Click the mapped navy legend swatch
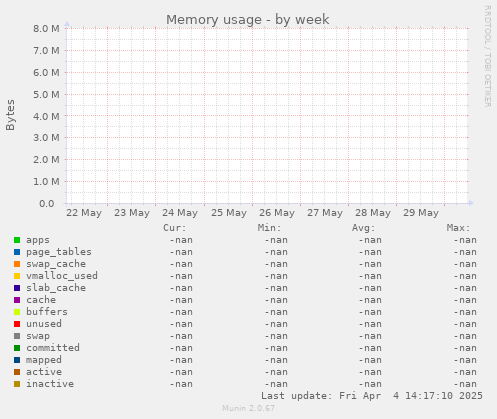497x419 pixels. [x=17, y=360]
